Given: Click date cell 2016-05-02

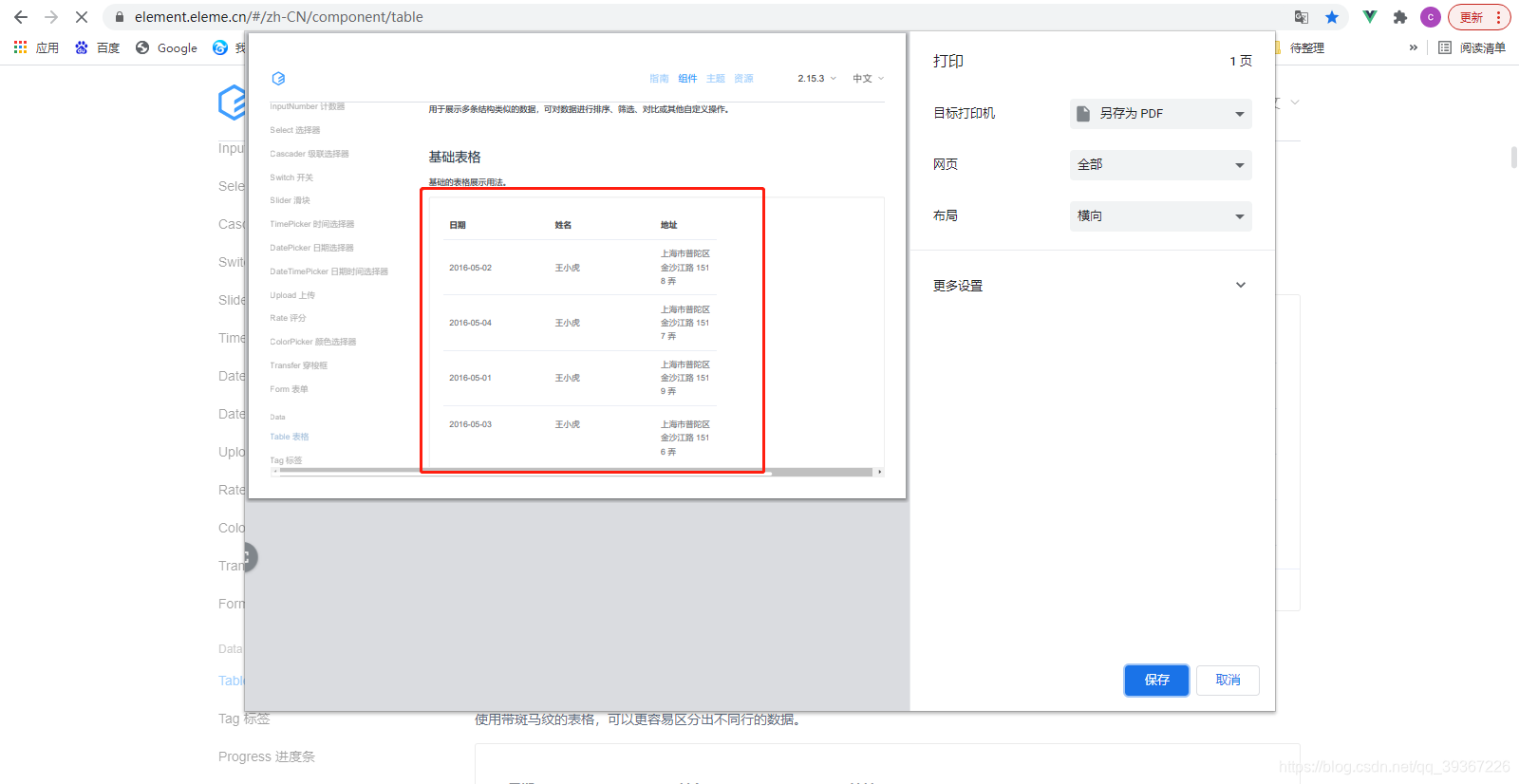Looking at the screenshot, I should [470, 268].
